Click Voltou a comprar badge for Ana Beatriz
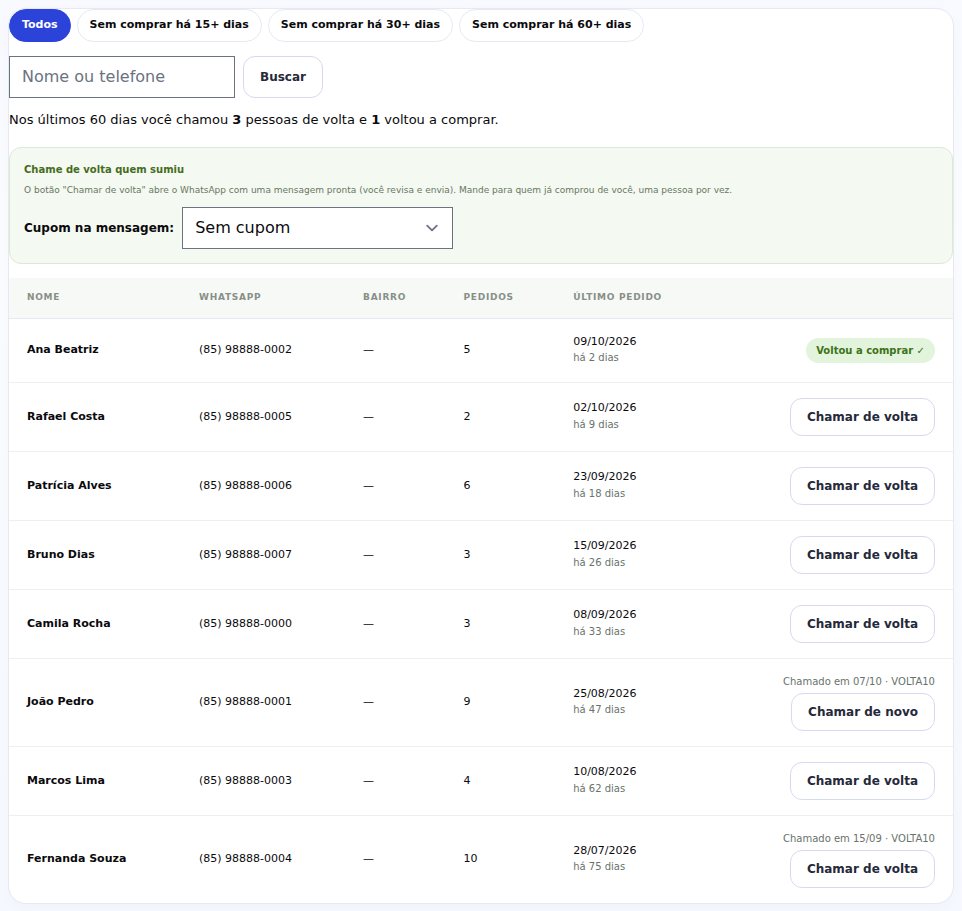 tap(870, 350)
